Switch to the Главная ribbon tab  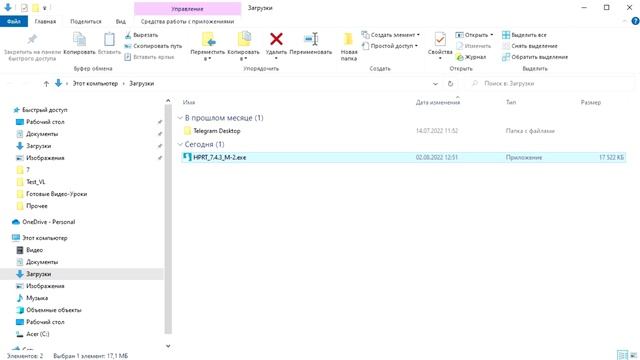[45, 21]
